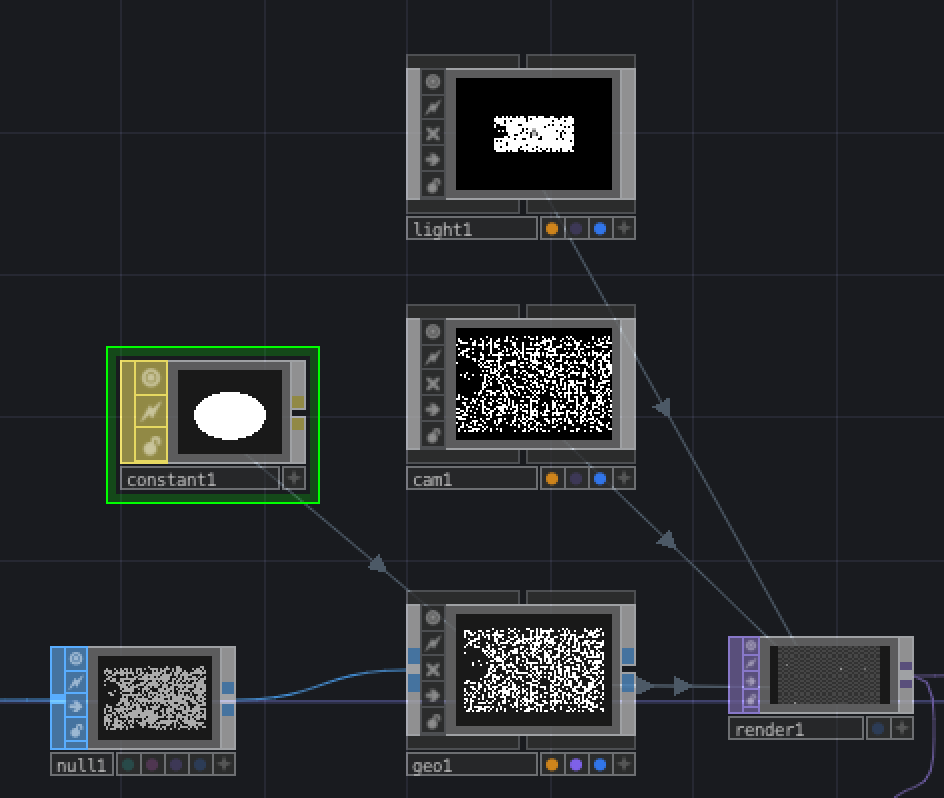The image size is (944, 798).
Task: Toggle Viewer Active flag on render1
Action: [751, 646]
